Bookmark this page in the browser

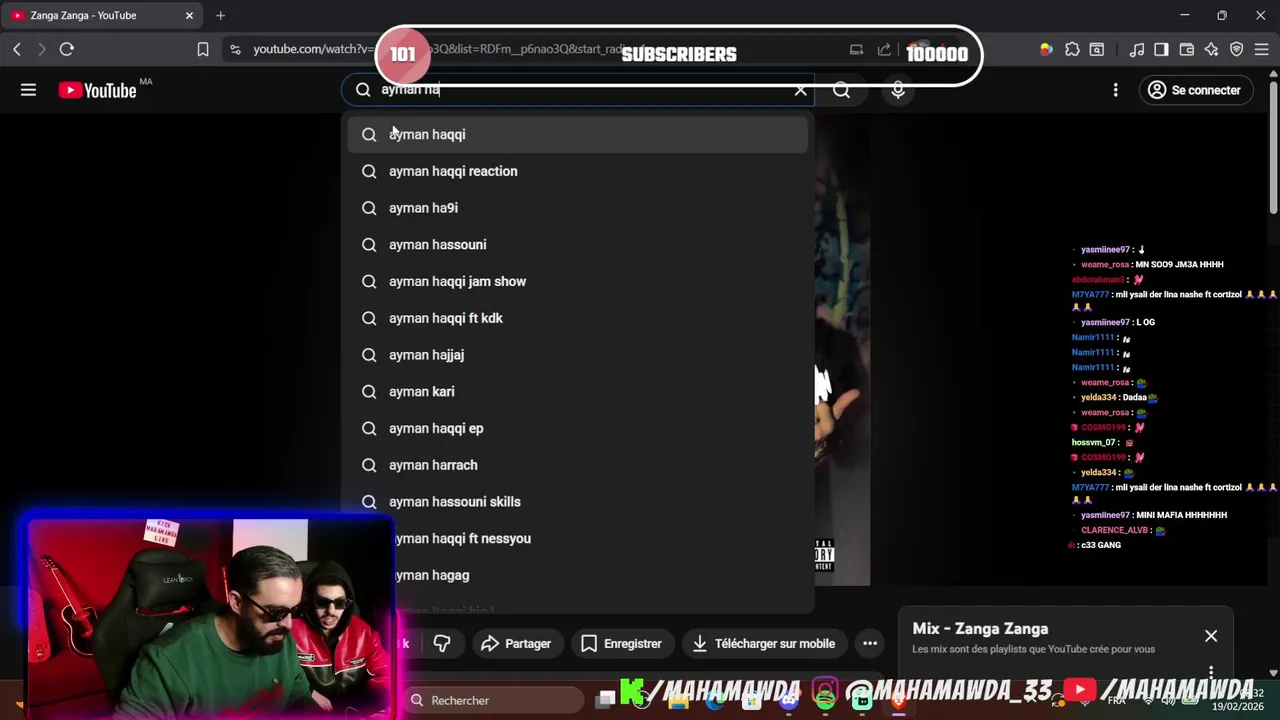point(203,49)
